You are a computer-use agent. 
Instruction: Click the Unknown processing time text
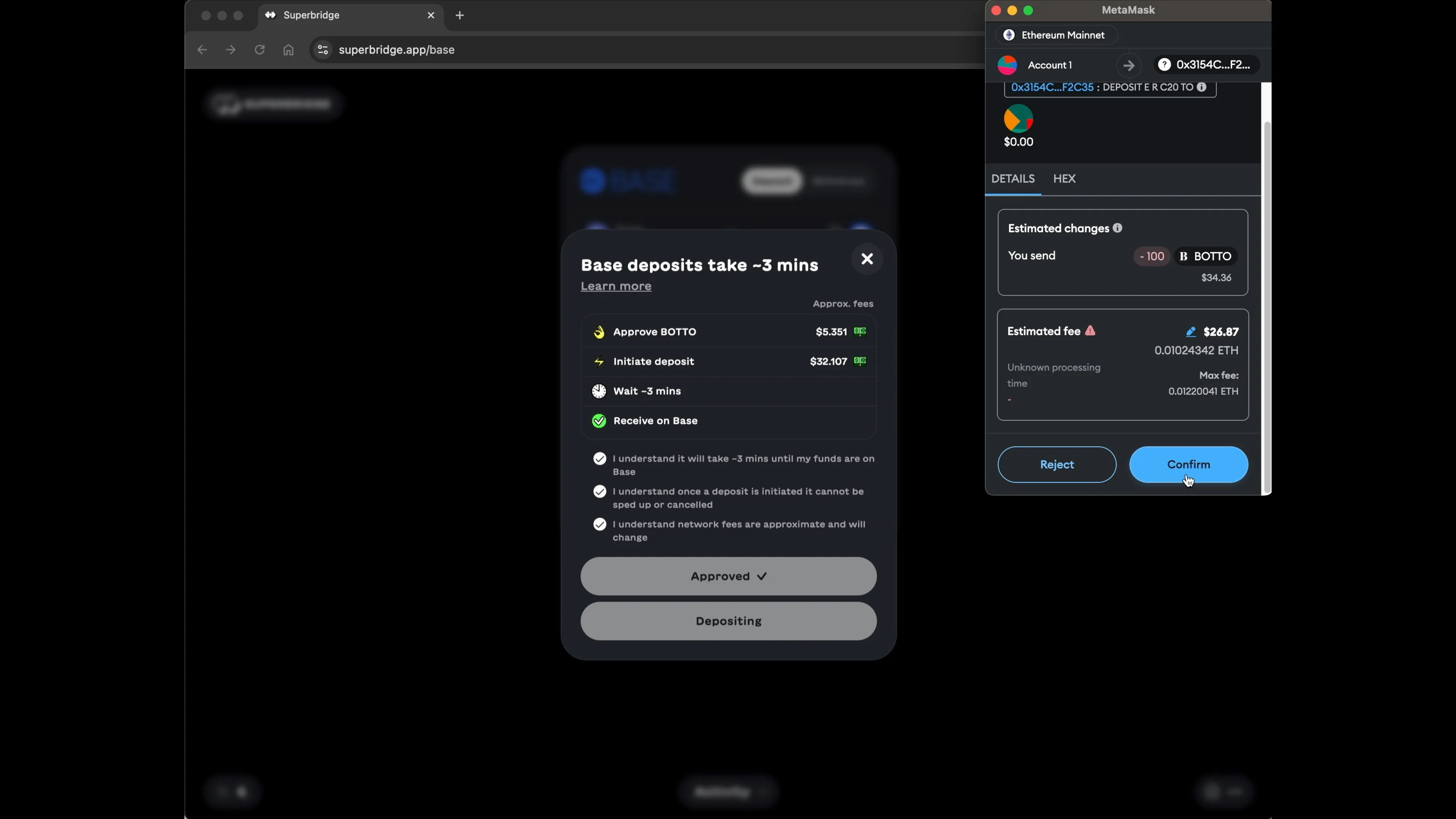click(x=1054, y=375)
